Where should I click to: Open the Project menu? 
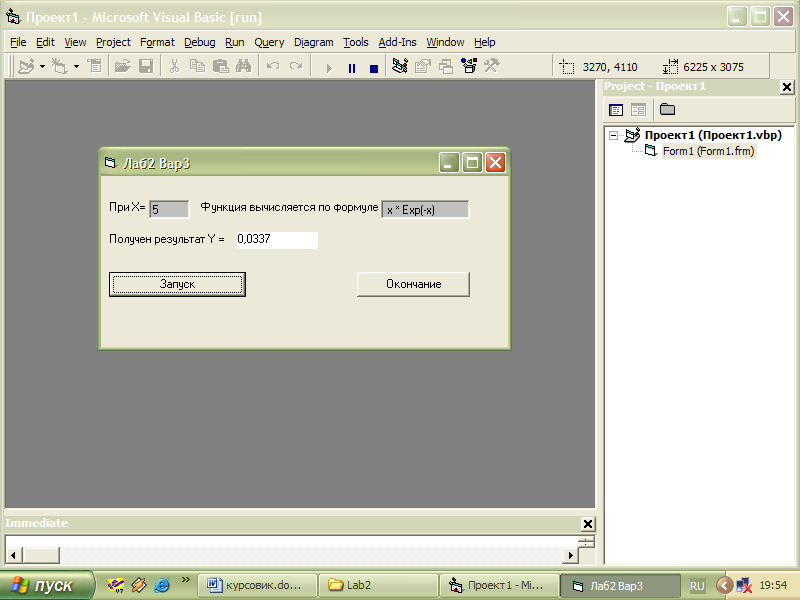coord(113,42)
